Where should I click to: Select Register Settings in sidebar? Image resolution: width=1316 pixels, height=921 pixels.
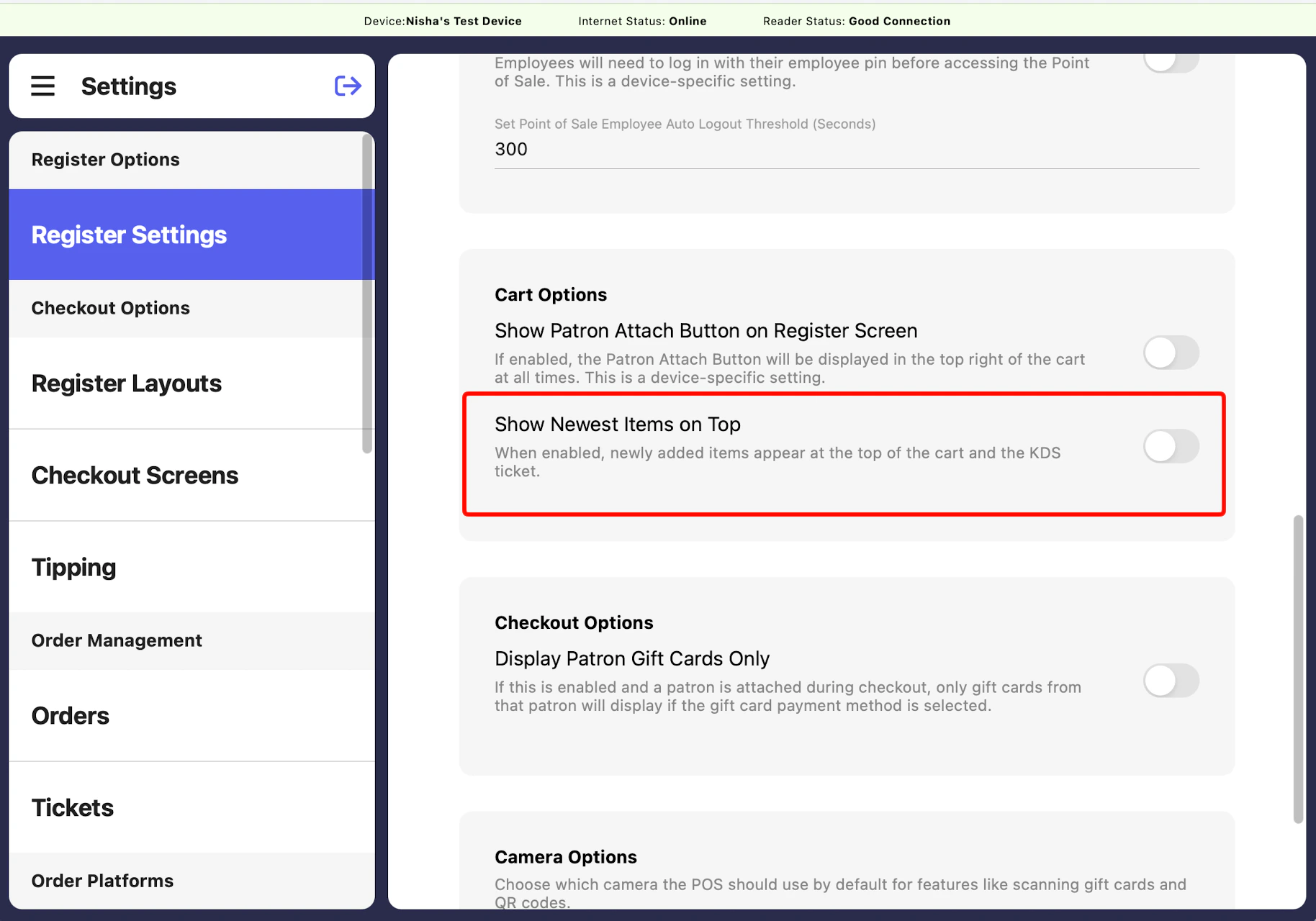tap(191, 235)
